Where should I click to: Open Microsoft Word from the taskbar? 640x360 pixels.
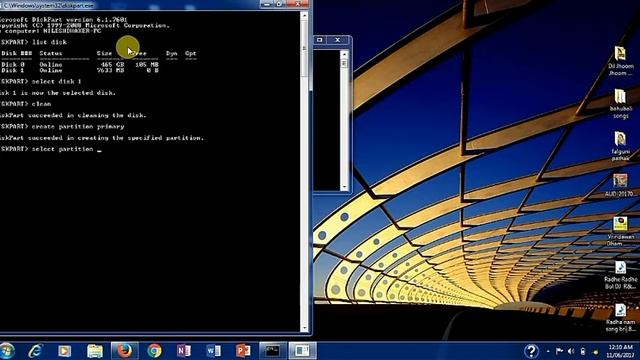pos(213,351)
